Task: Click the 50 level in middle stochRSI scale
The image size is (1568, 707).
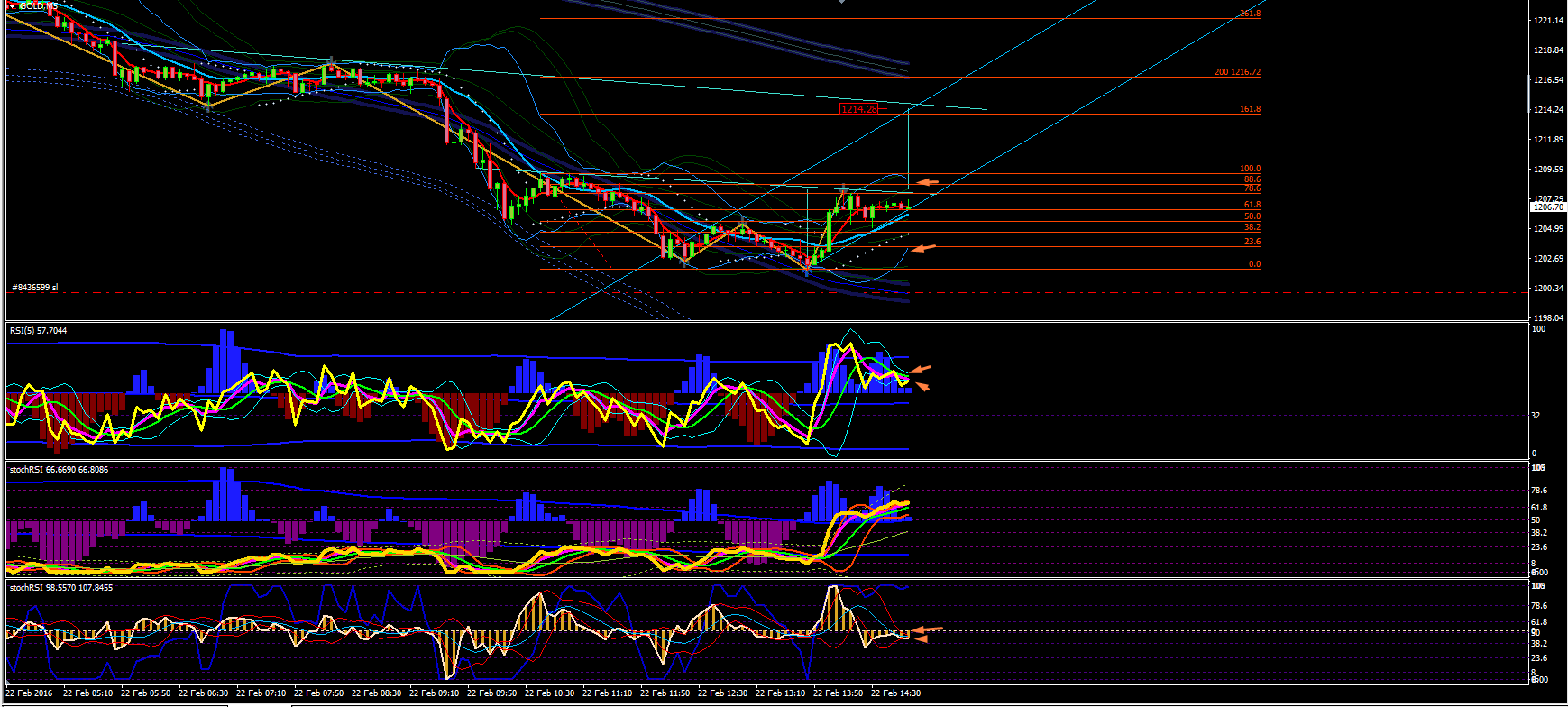Action: (x=1536, y=520)
